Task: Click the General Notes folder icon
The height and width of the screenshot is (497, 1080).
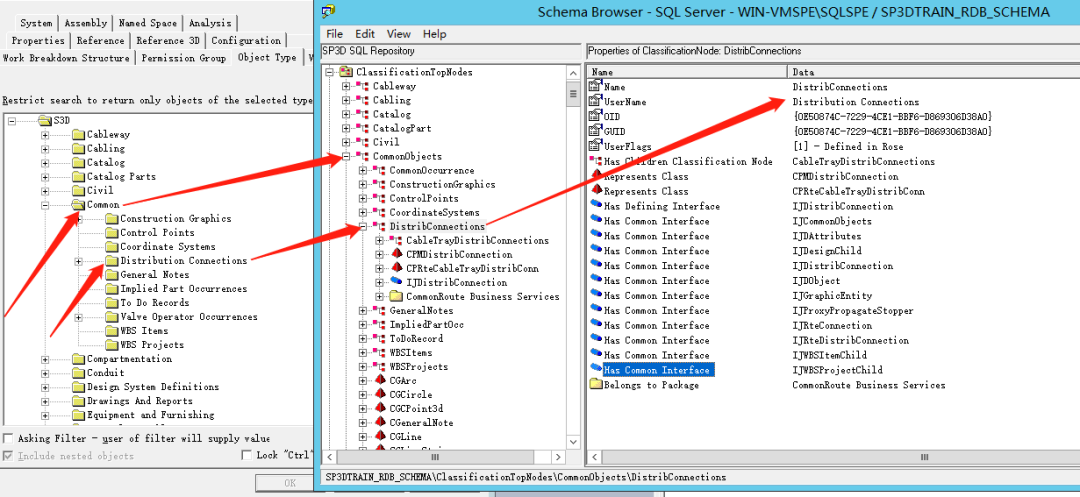Action: (112, 275)
